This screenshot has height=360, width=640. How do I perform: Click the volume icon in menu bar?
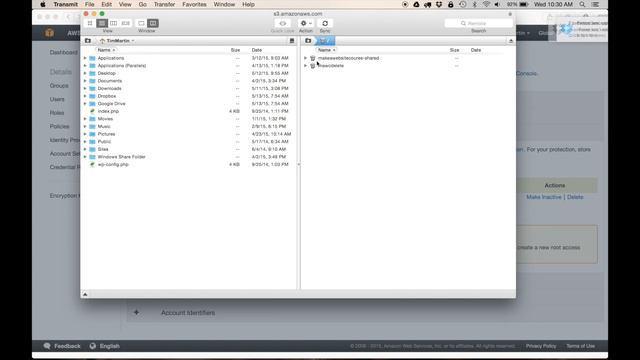click(x=497, y=4)
